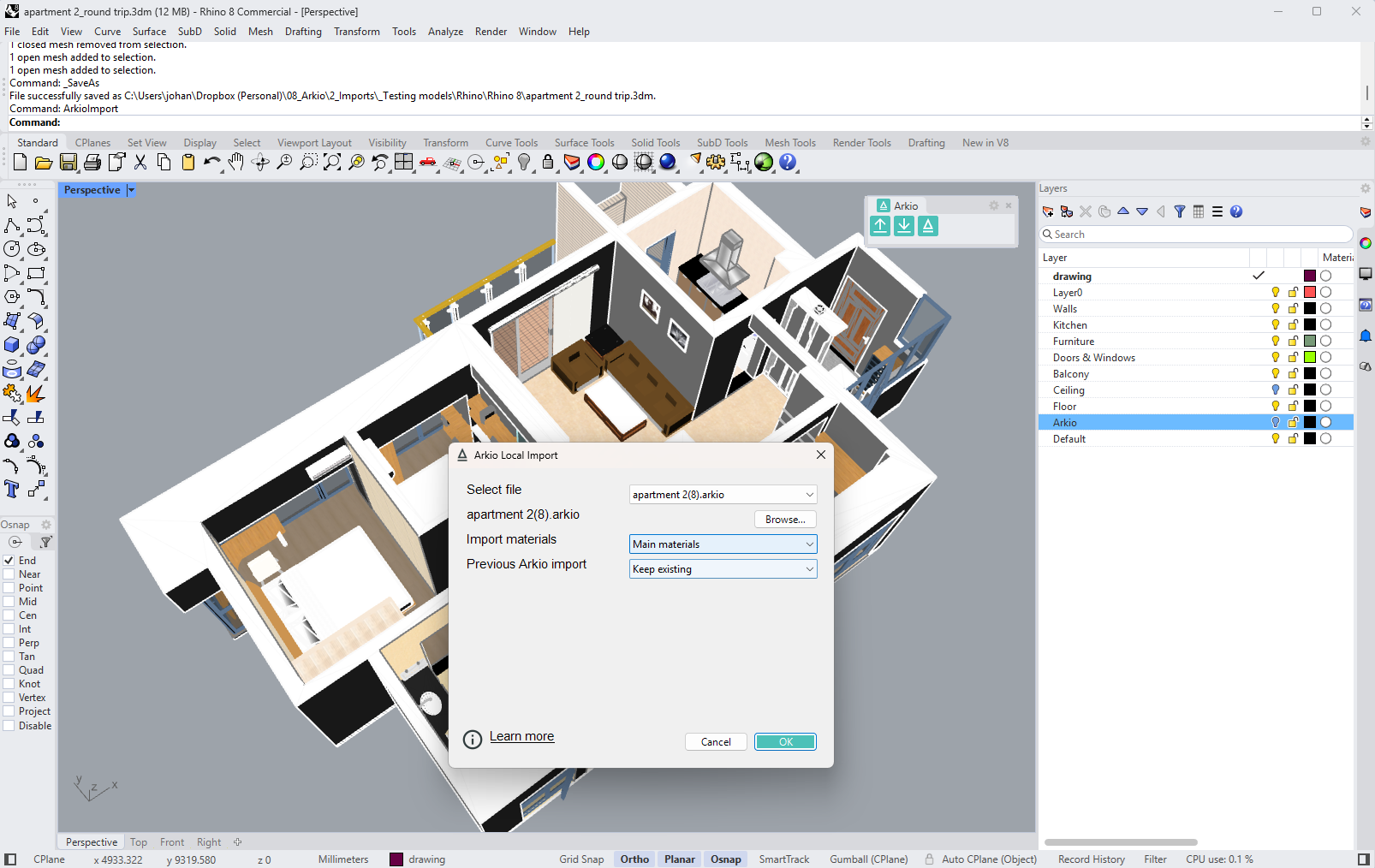Screen dimensions: 1375x868
Task: Open the Lock objects padlock icon
Action: coord(548,162)
